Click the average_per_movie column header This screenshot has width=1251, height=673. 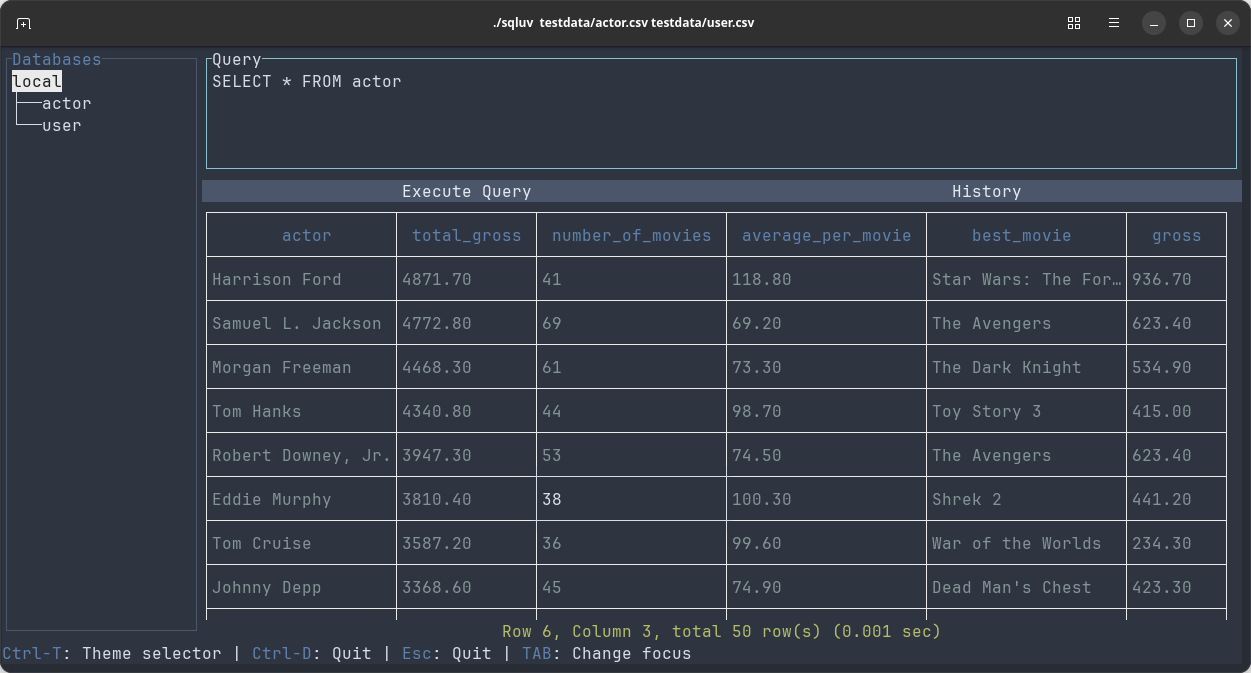pos(827,236)
